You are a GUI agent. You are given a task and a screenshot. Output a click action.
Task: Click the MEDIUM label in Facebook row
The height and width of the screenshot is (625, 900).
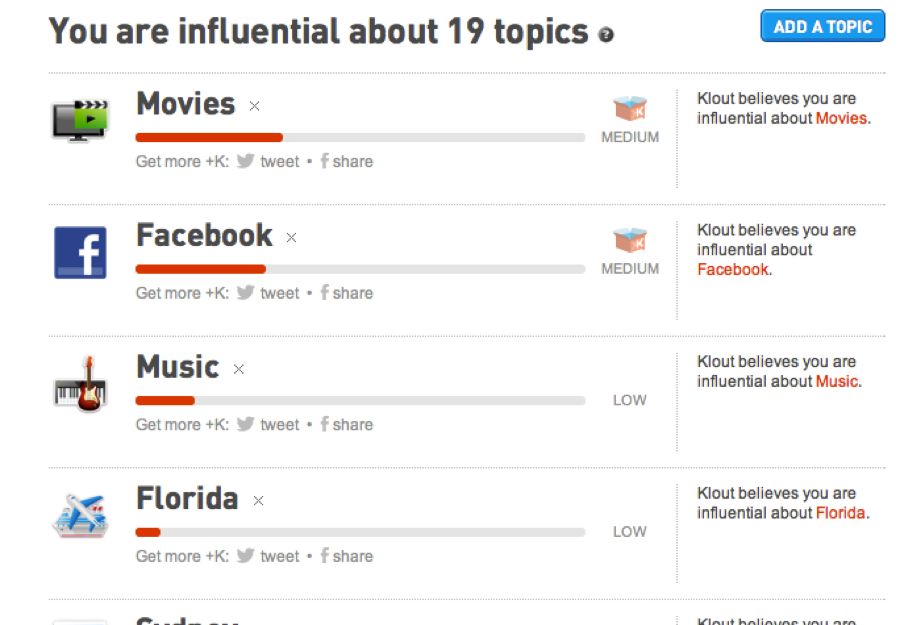[x=630, y=269]
